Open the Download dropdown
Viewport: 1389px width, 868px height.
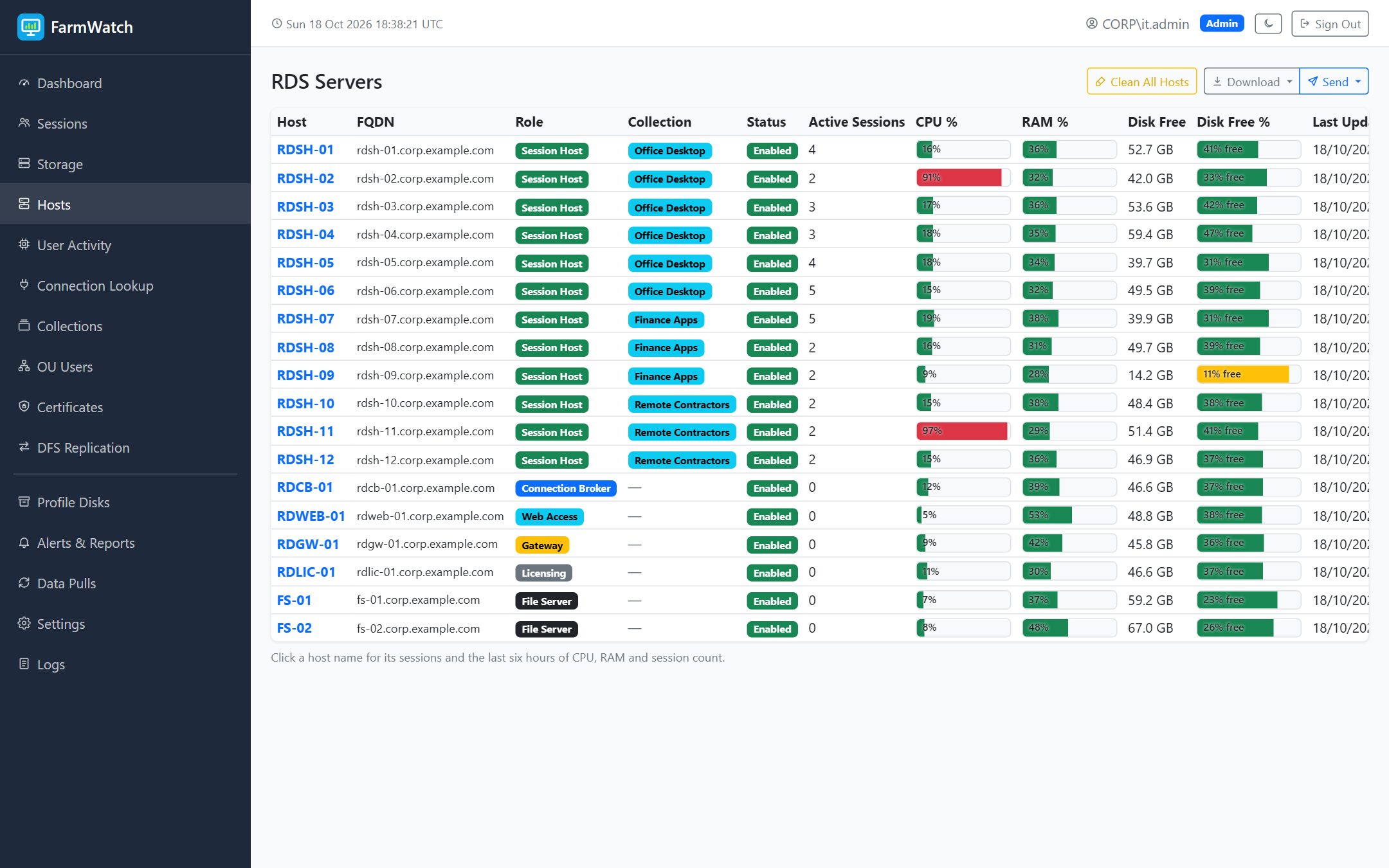coord(1251,82)
